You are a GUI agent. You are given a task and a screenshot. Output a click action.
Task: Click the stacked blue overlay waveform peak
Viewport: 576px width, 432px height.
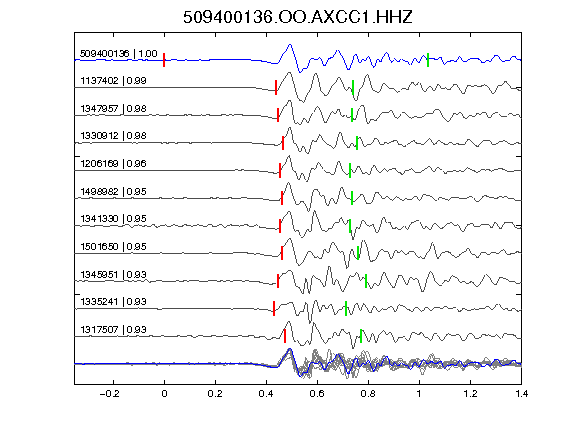point(290,349)
